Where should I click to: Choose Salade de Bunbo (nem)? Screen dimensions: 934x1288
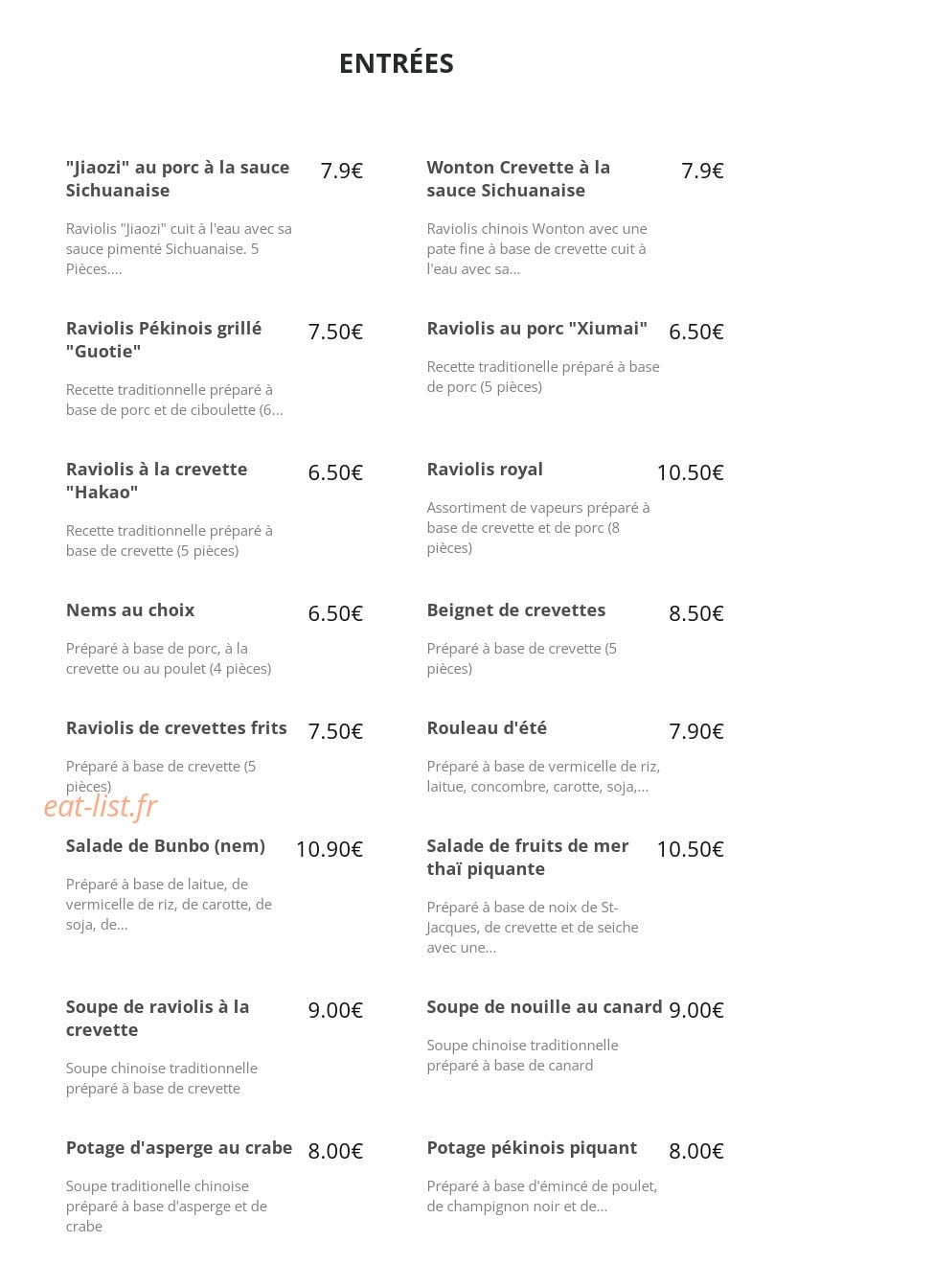tap(166, 845)
